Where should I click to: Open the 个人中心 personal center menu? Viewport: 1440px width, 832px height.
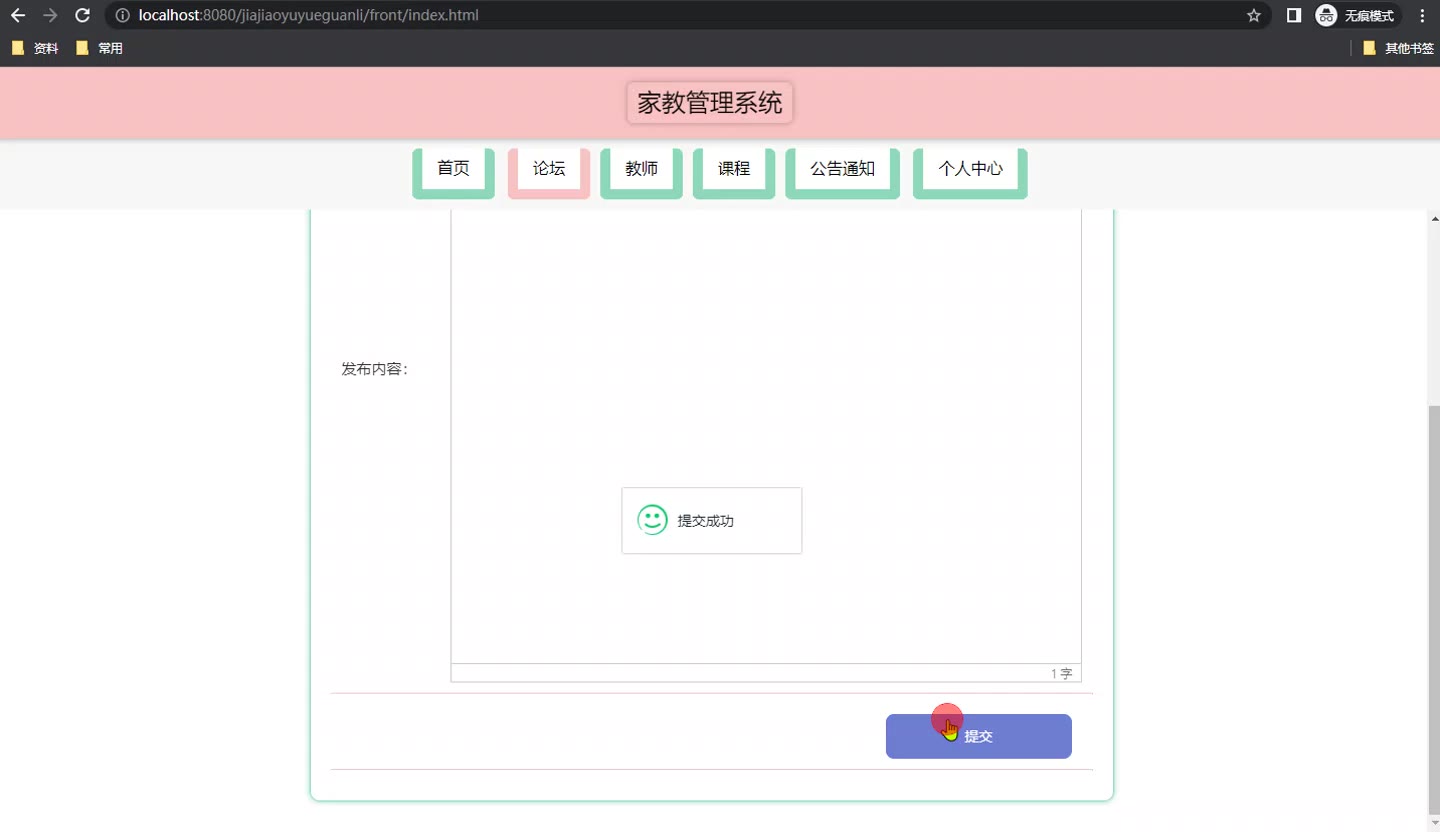click(x=970, y=169)
